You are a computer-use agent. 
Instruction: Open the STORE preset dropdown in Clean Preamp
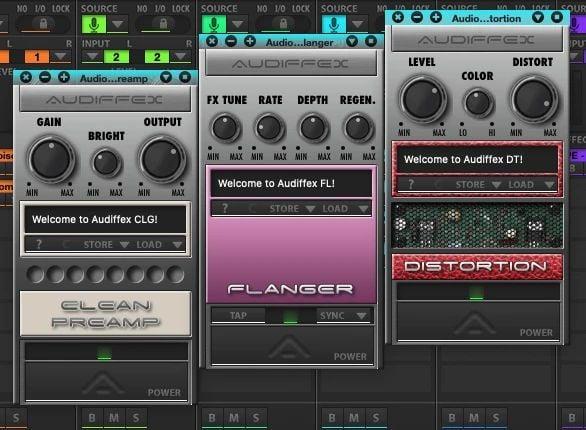(106, 244)
